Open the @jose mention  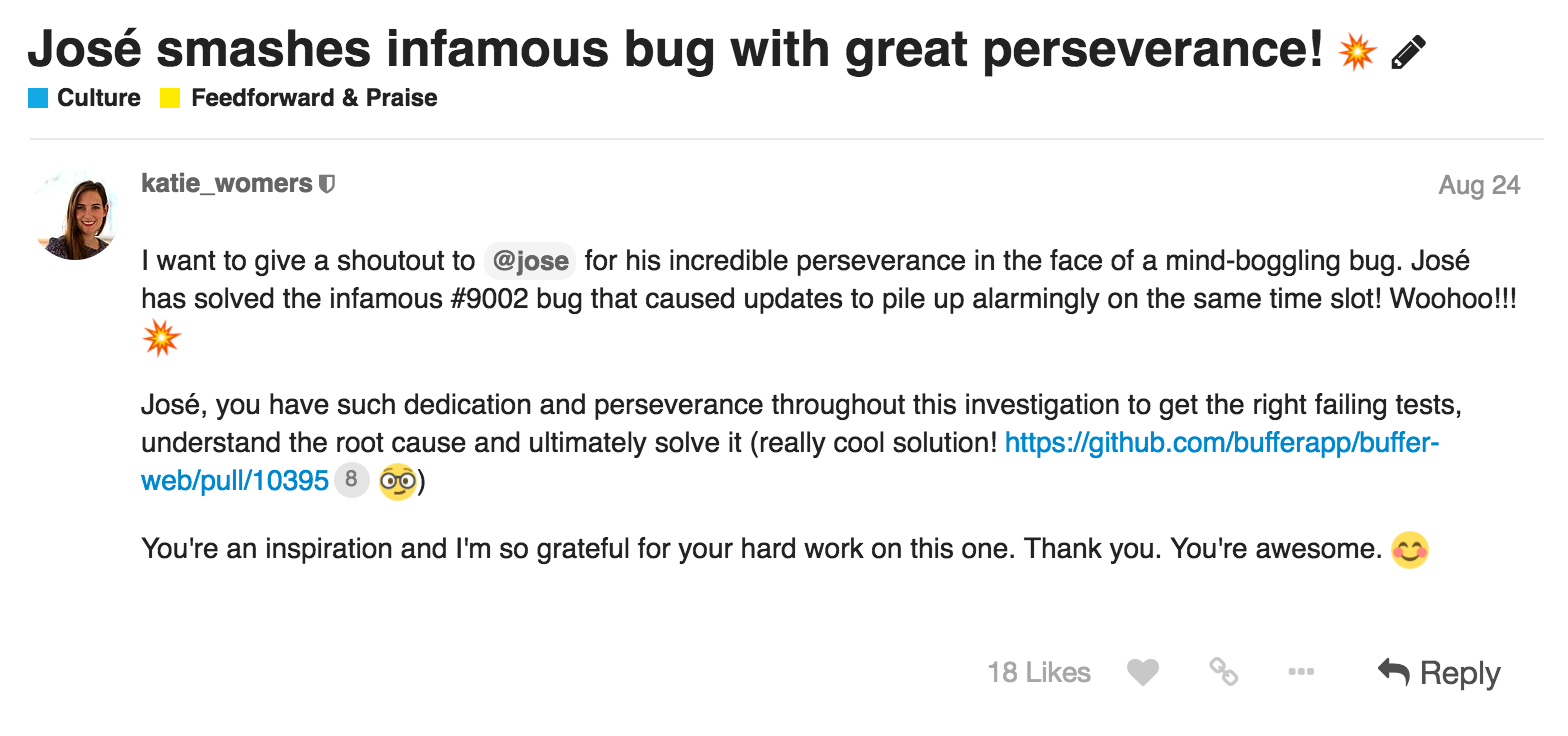pos(531,262)
